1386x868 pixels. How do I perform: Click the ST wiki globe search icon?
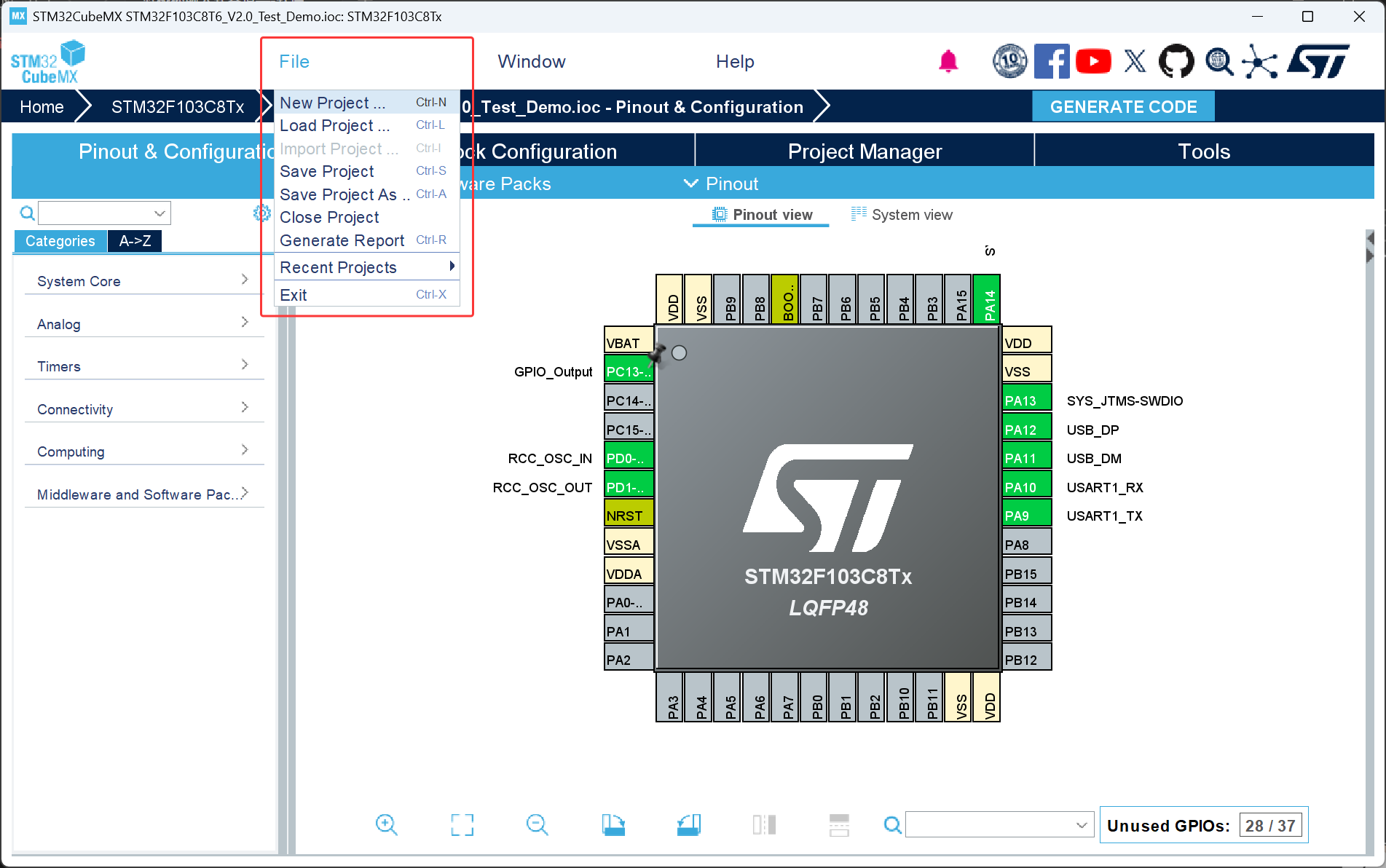click(1219, 61)
